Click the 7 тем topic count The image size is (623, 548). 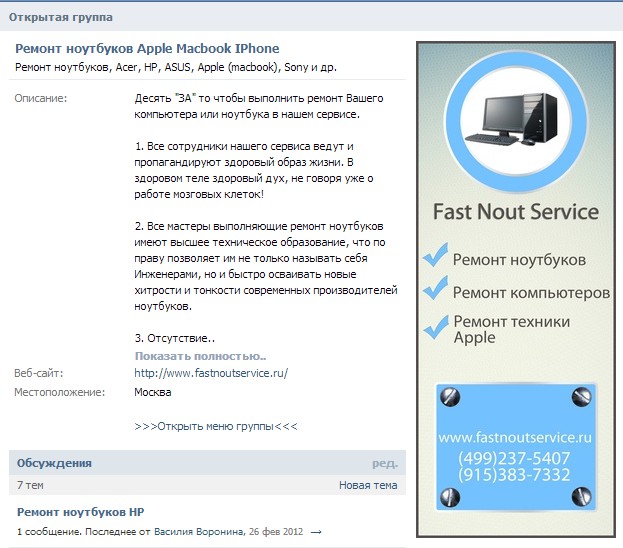[30, 485]
